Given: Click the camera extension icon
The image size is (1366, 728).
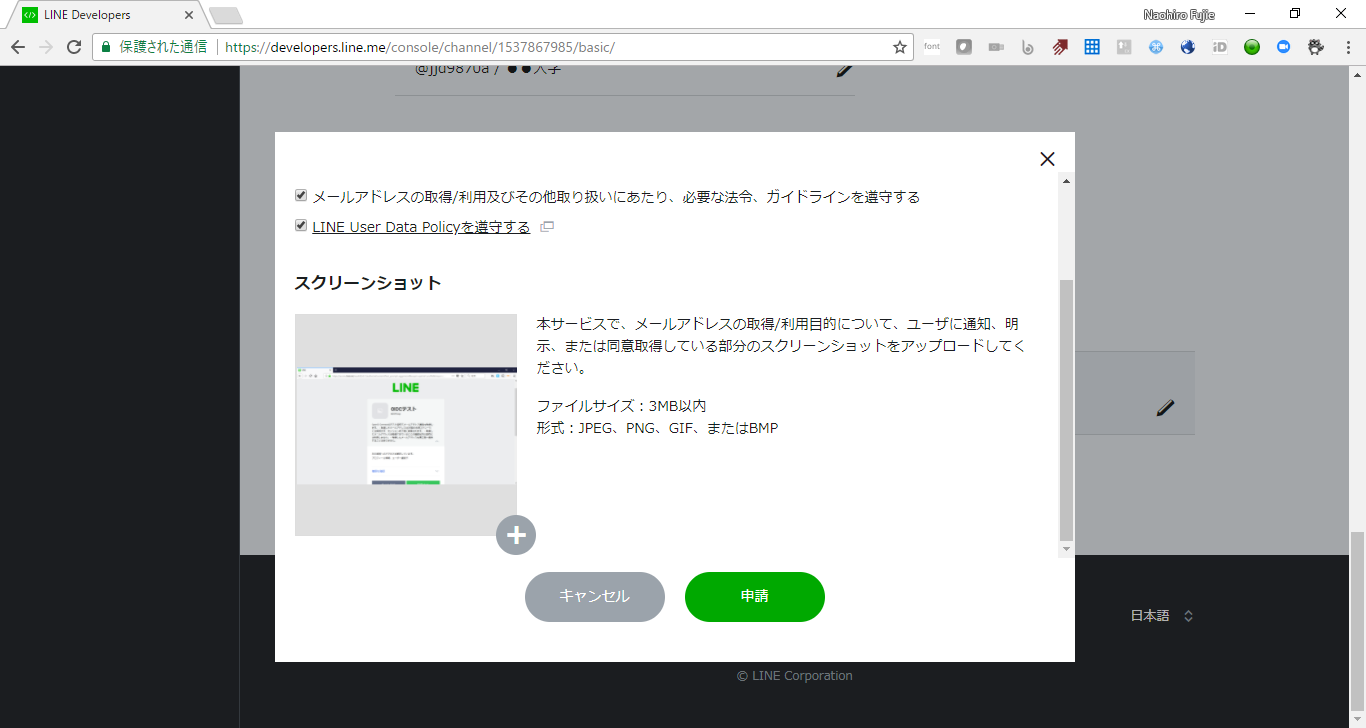Looking at the screenshot, I should [x=996, y=46].
